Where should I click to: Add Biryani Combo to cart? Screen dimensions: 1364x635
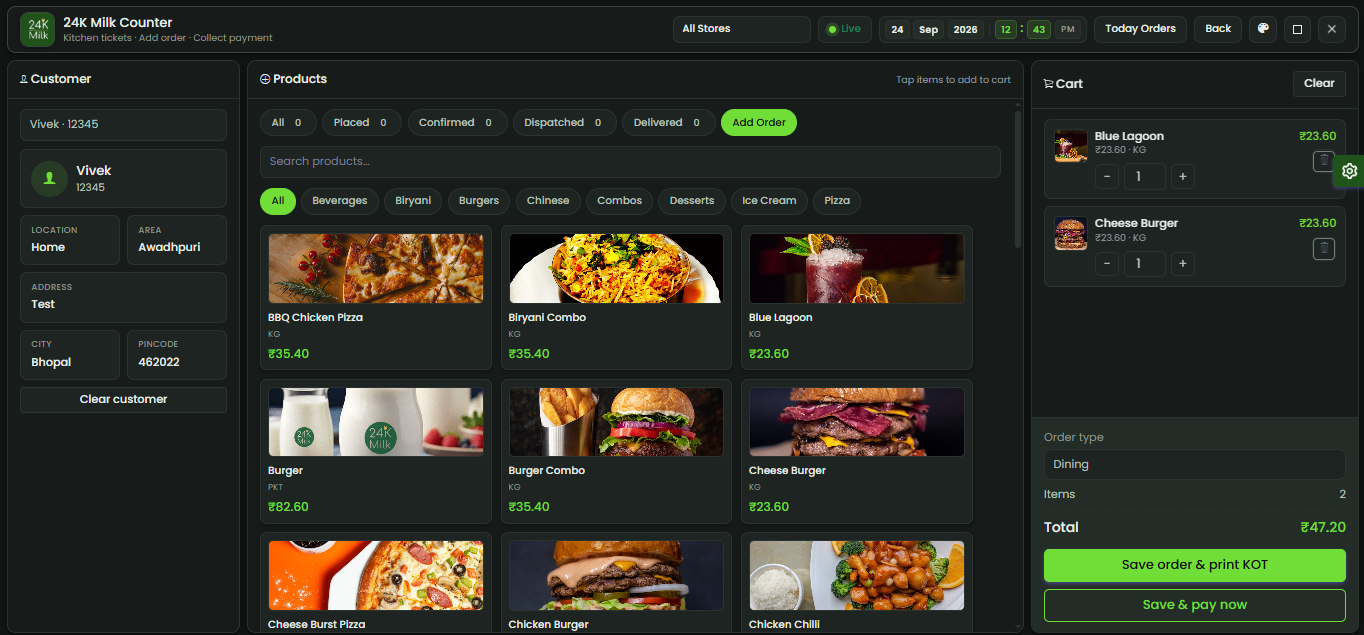(x=616, y=298)
